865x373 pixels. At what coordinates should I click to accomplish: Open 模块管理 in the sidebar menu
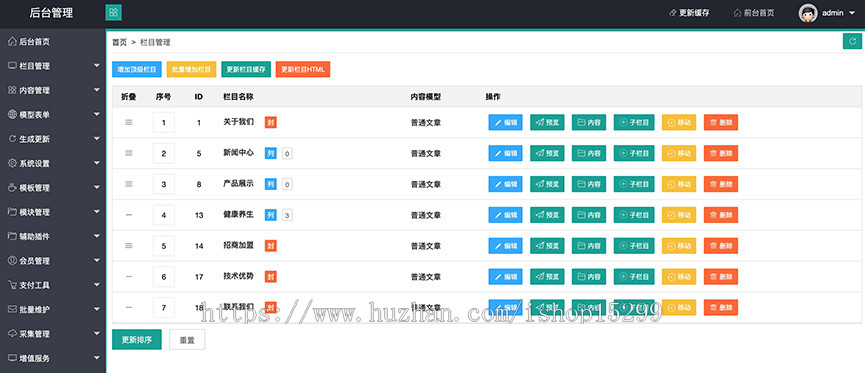[34, 212]
